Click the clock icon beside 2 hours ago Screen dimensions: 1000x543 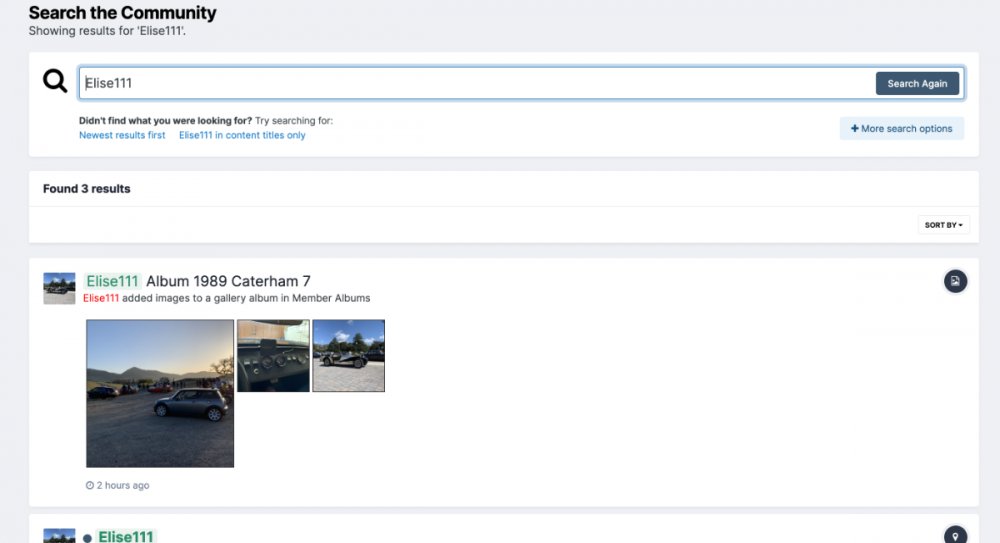click(90, 486)
